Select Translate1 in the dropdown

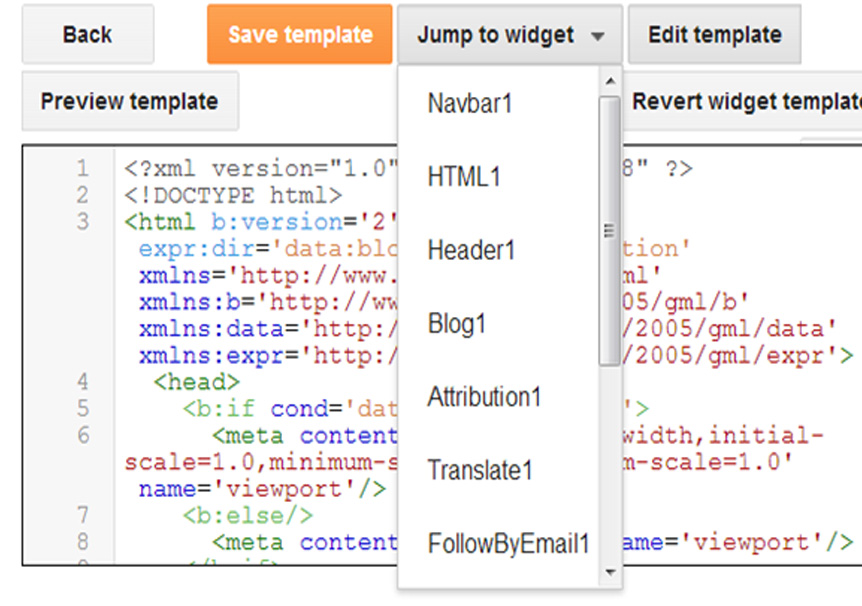(x=473, y=470)
